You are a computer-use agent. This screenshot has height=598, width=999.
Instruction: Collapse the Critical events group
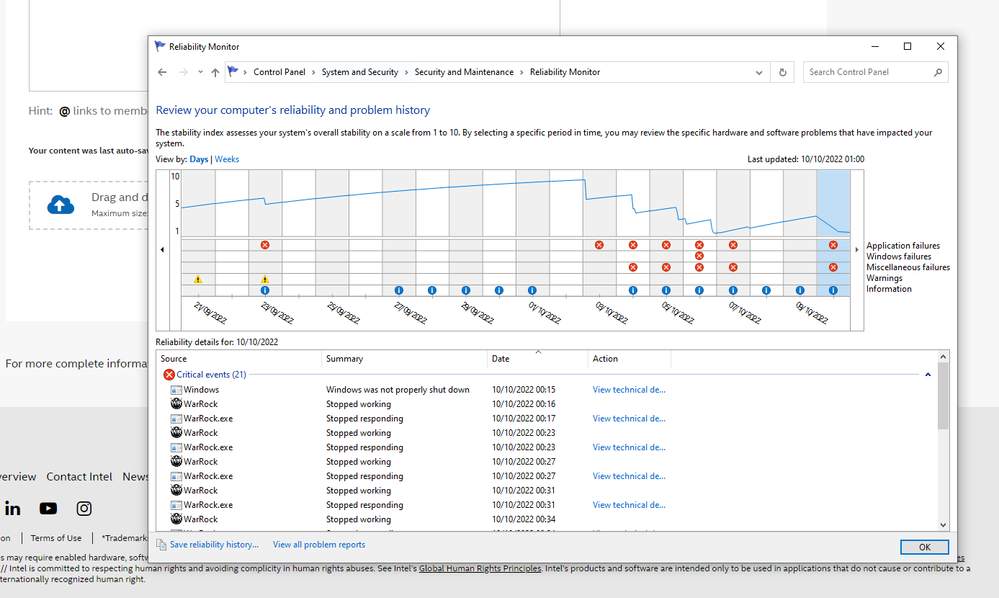928,375
